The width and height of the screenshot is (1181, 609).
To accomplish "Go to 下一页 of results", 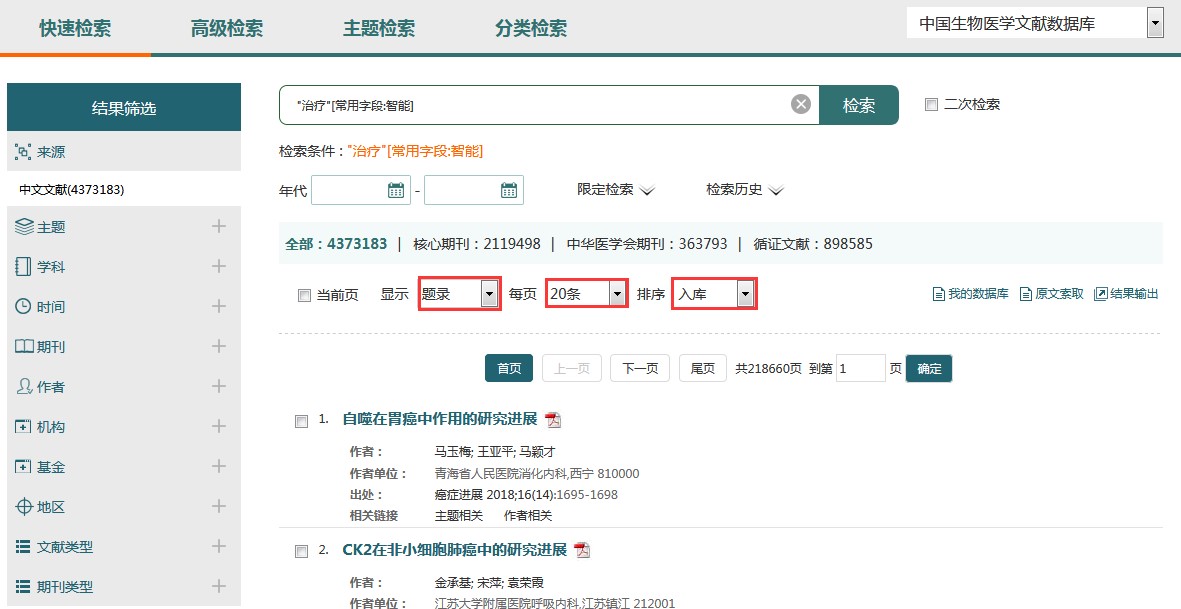I will coord(640,368).
